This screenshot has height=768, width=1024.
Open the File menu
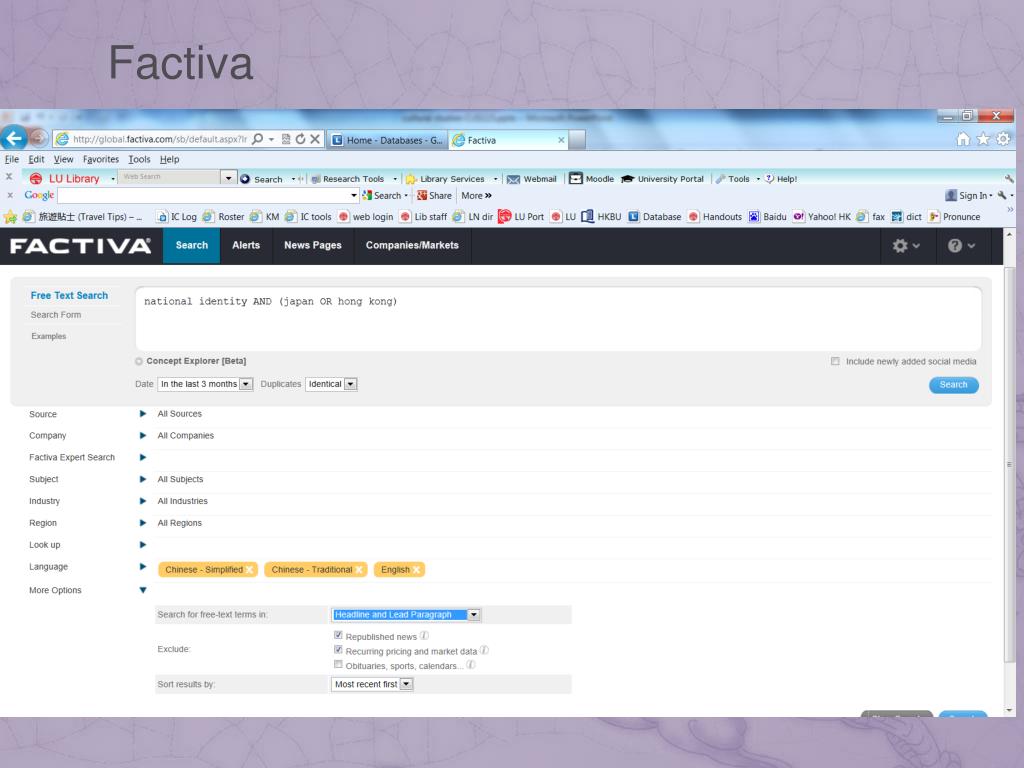[12, 159]
